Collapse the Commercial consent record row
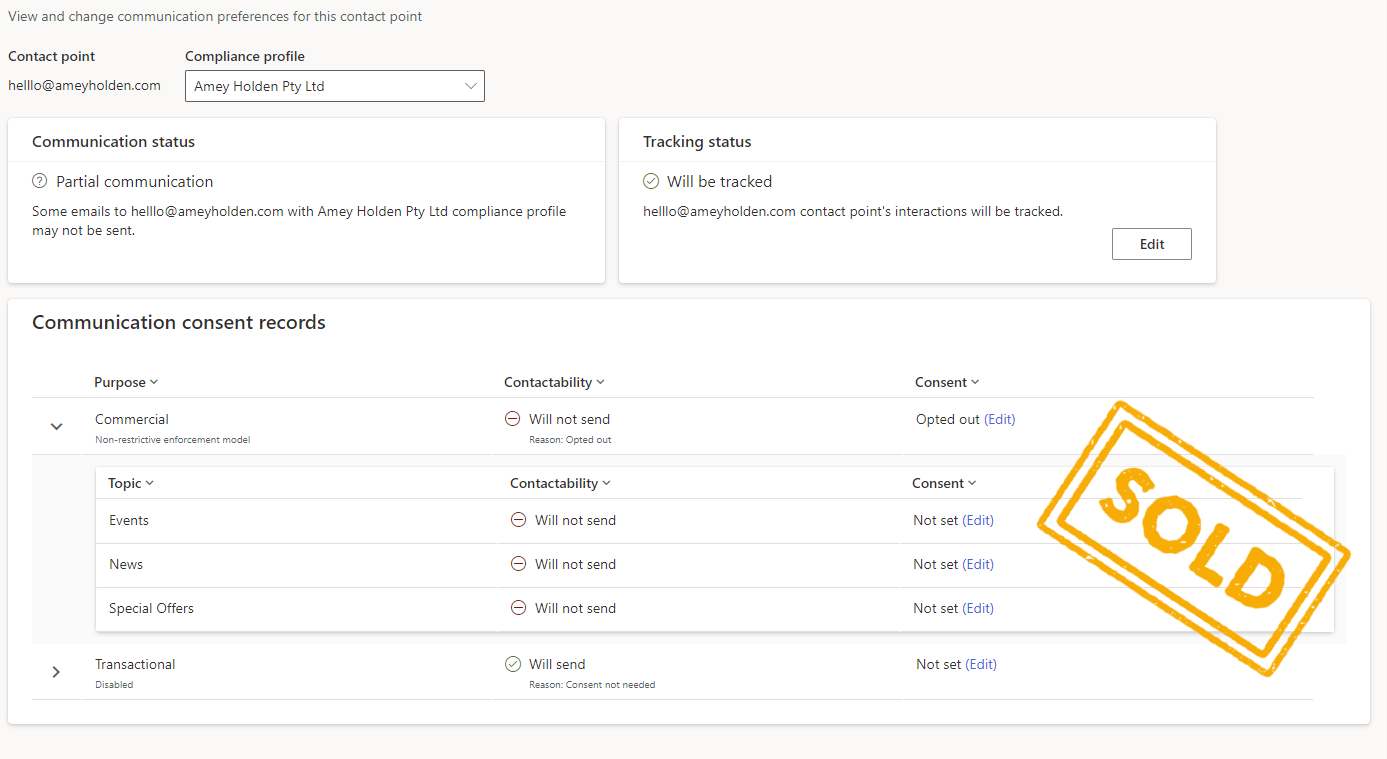Viewport: 1387px width, 759px height. coord(57,426)
